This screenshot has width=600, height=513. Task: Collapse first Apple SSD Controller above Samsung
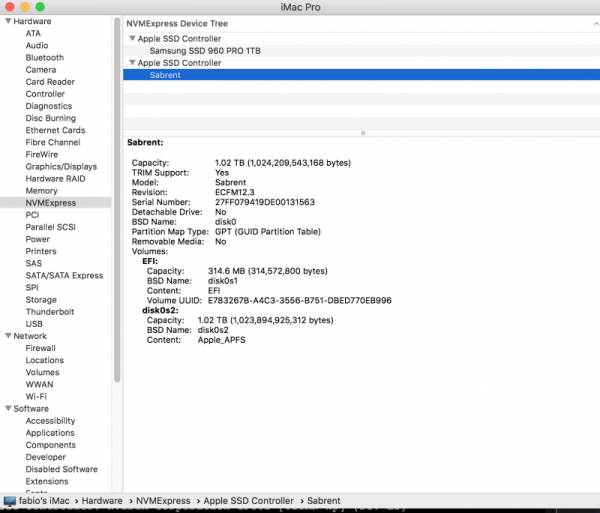132,38
